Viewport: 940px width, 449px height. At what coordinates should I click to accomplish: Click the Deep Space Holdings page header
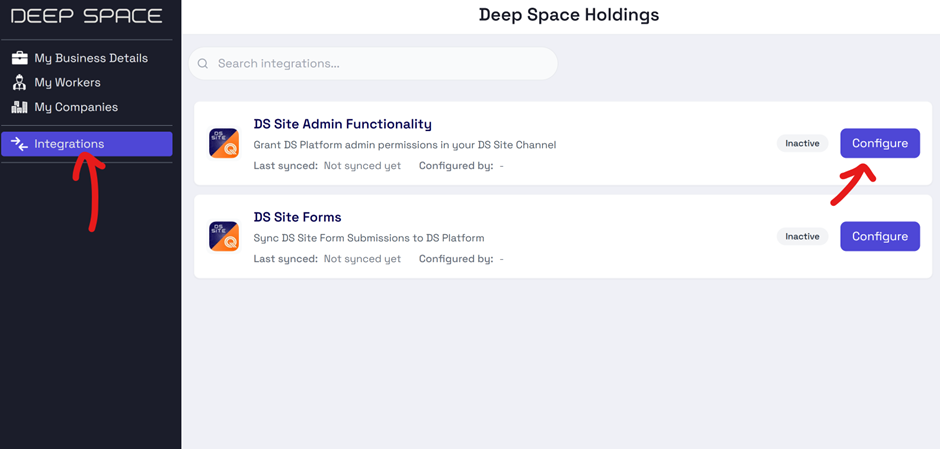[x=569, y=15]
